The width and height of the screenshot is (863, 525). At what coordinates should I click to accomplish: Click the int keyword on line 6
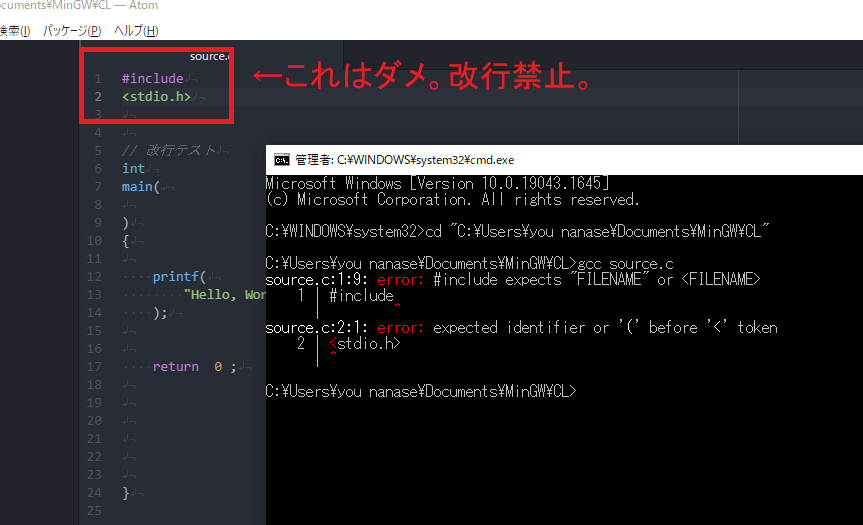pos(133,168)
